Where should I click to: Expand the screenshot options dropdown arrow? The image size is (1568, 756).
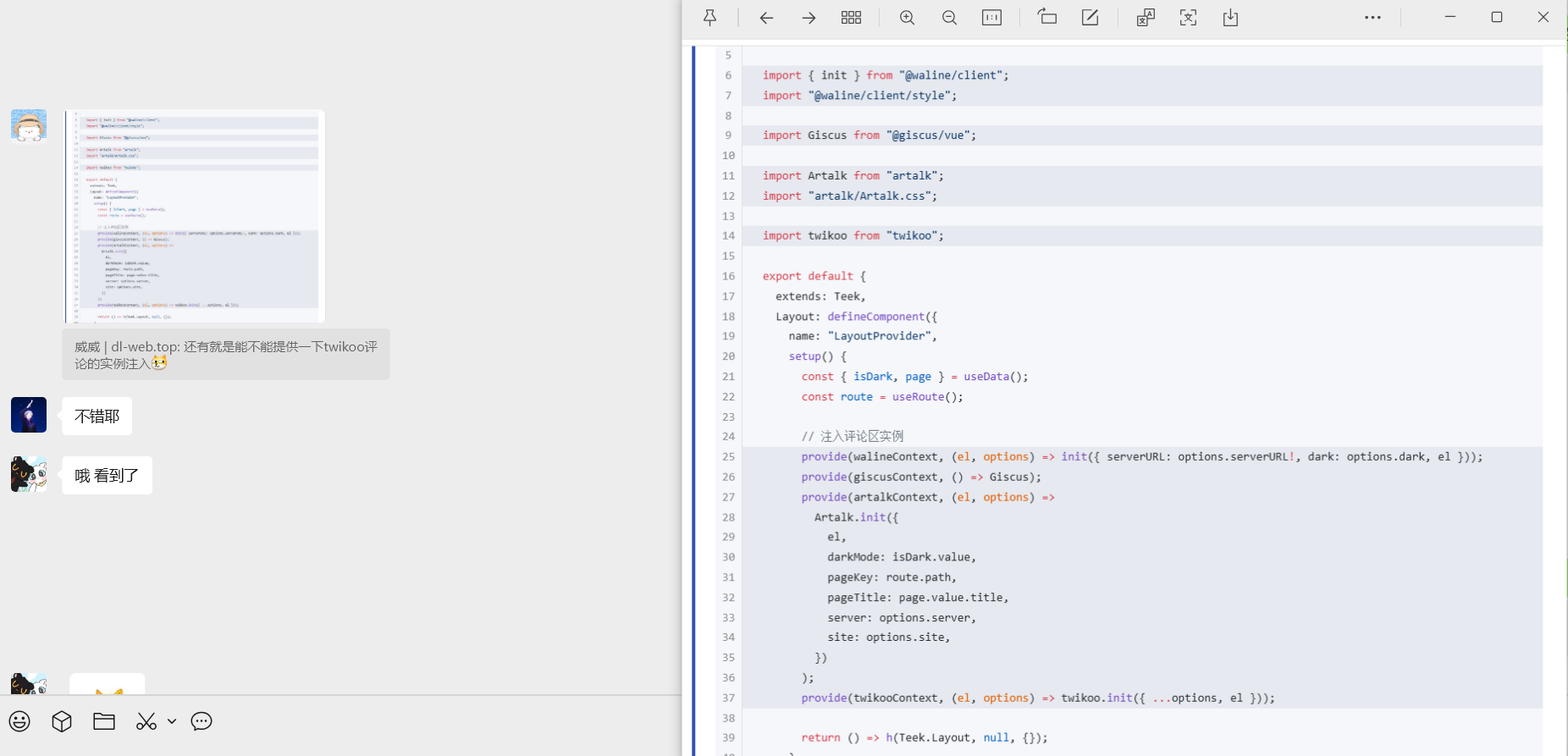(x=172, y=721)
